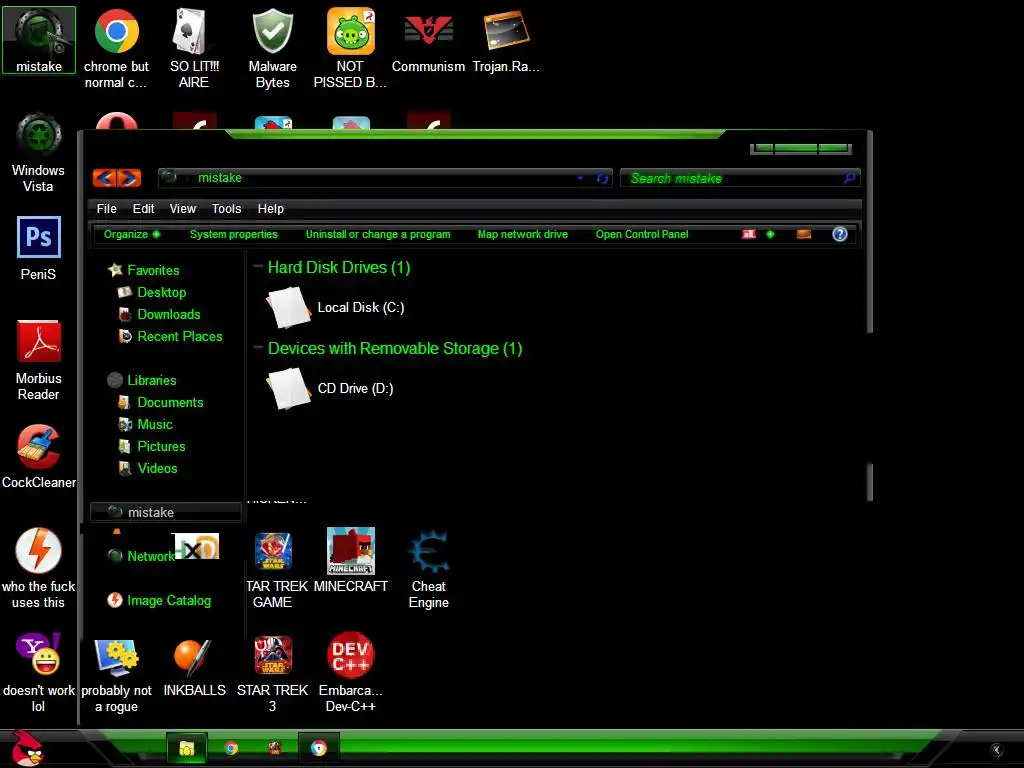Open the Yahoo 'doesn't work lol' icon
This screenshot has width=1024, height=768.
pyautogui.click(x=39, y=673)
